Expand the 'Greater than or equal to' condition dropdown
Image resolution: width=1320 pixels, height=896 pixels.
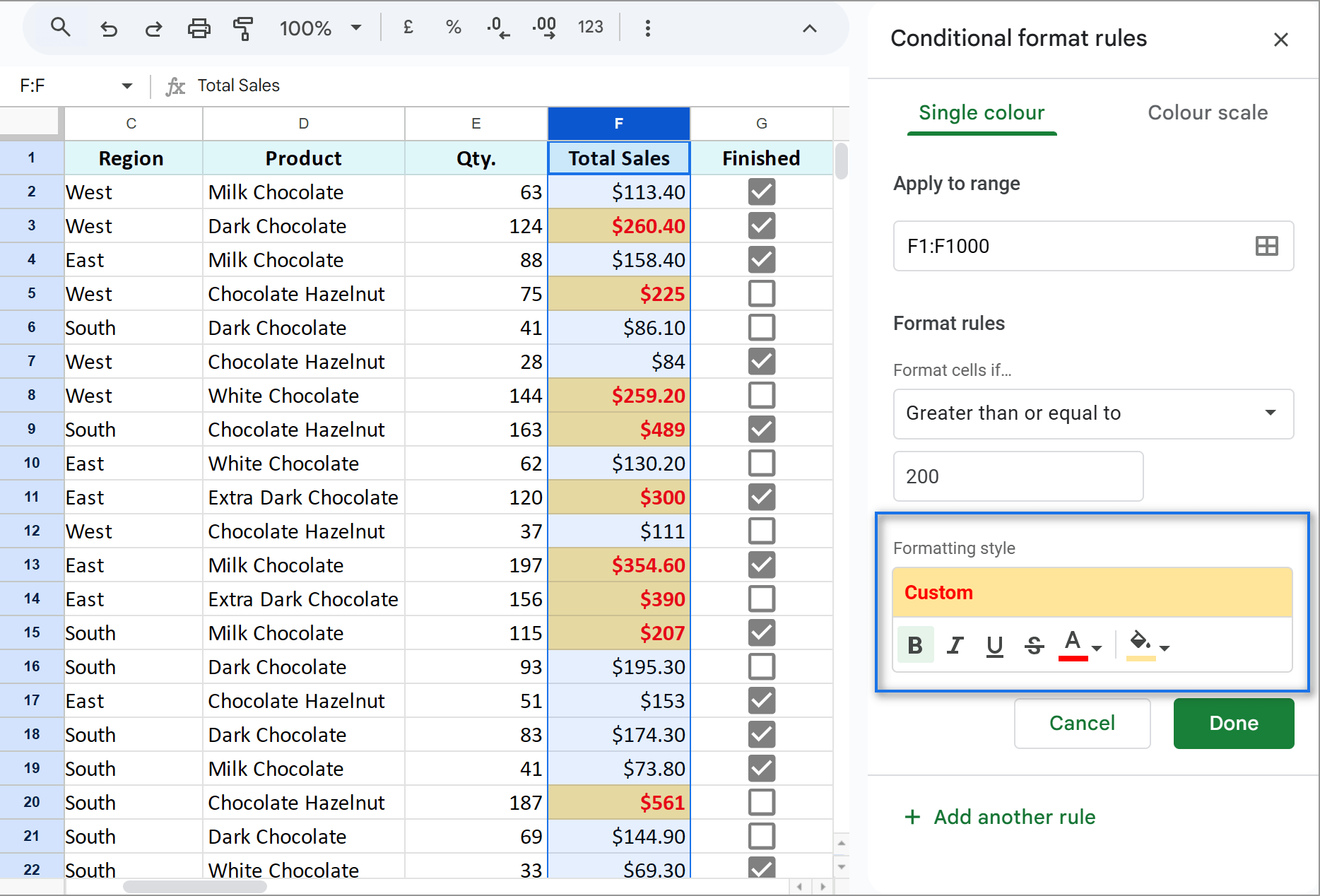tap(1092, 413)
